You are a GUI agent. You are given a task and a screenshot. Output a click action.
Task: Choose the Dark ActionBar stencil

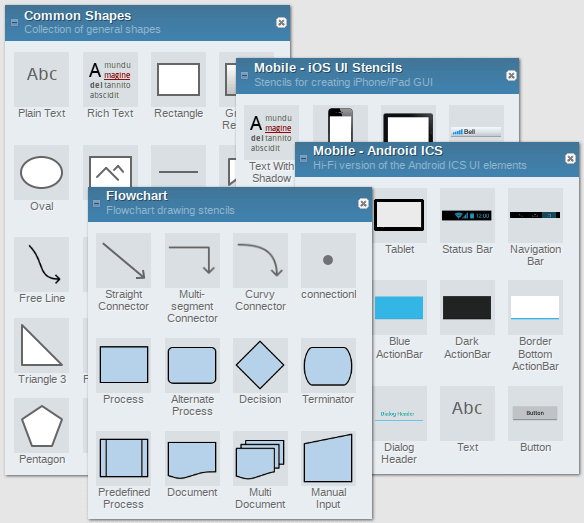pos(467,307)
